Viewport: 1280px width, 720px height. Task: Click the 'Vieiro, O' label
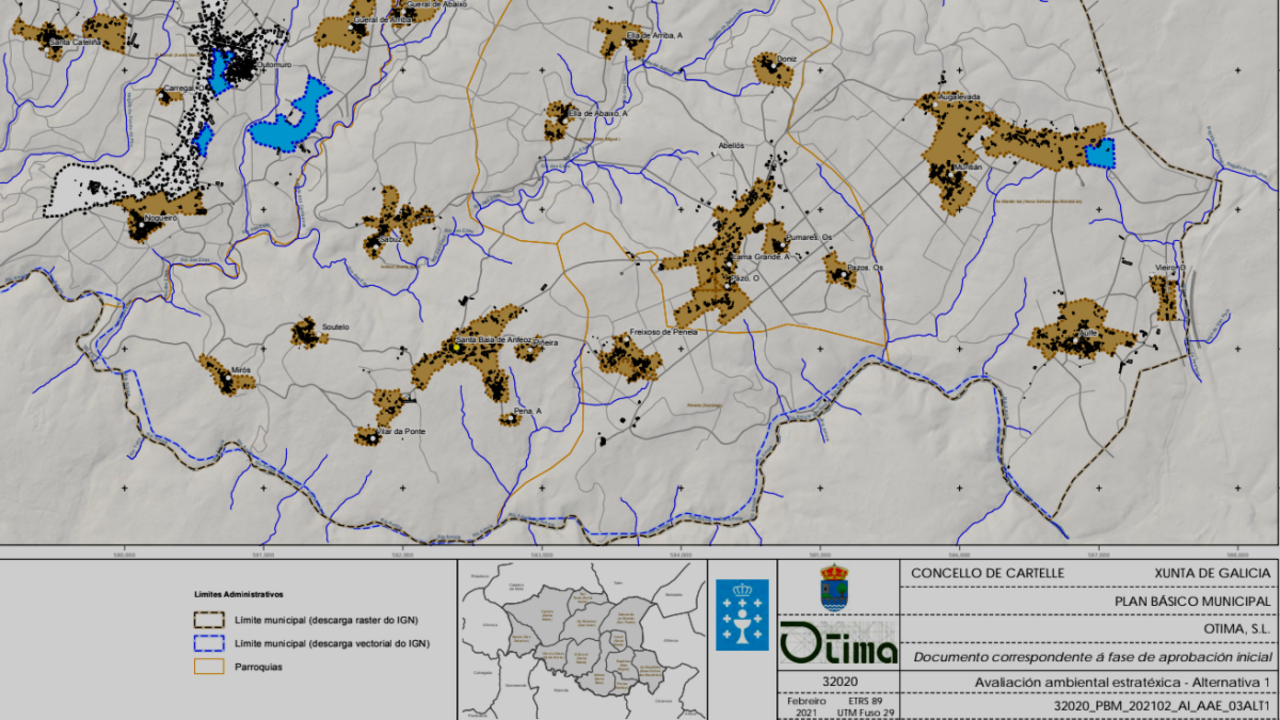[1170, 268]
